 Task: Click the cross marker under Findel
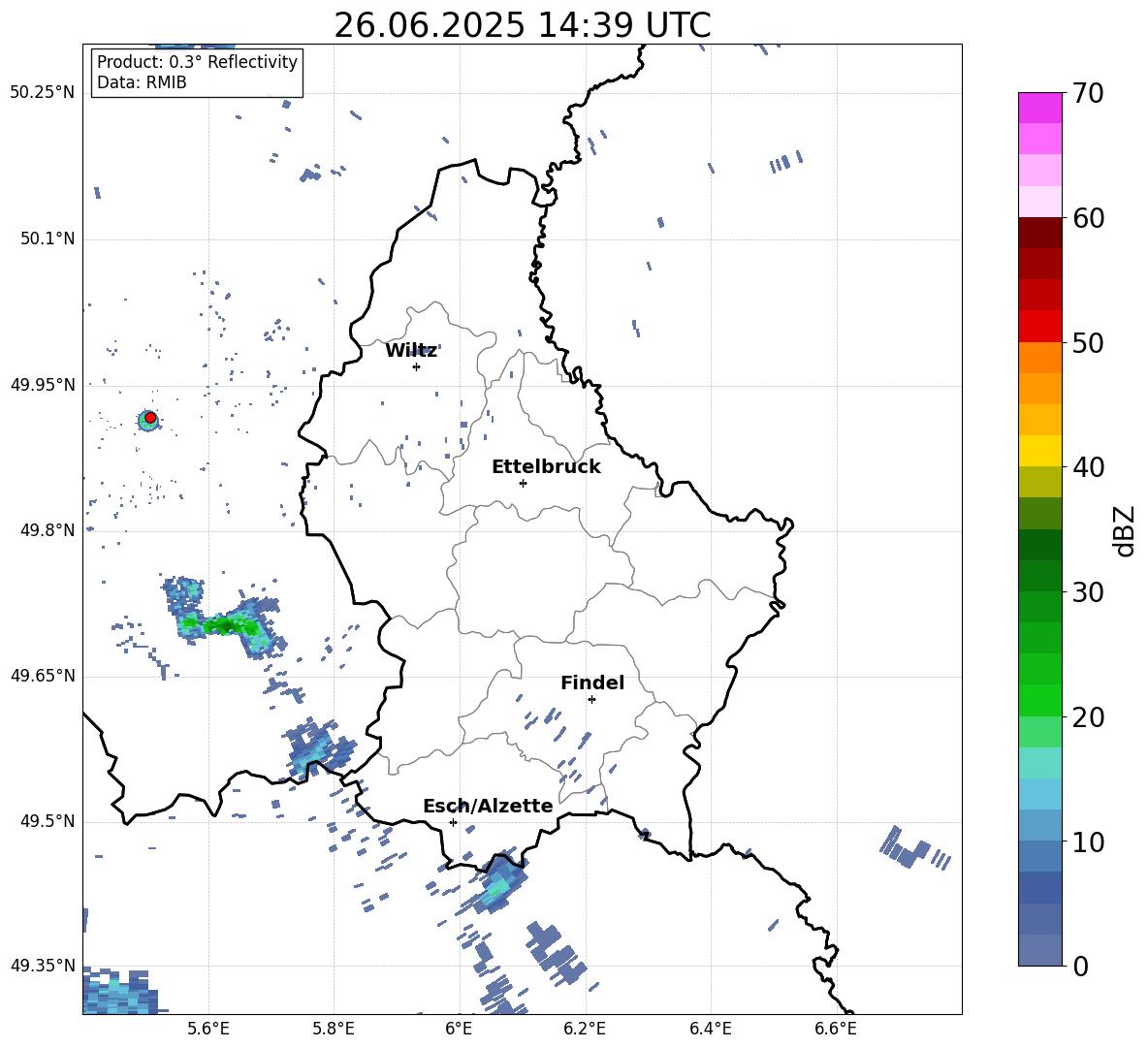[x=591, y=700]
